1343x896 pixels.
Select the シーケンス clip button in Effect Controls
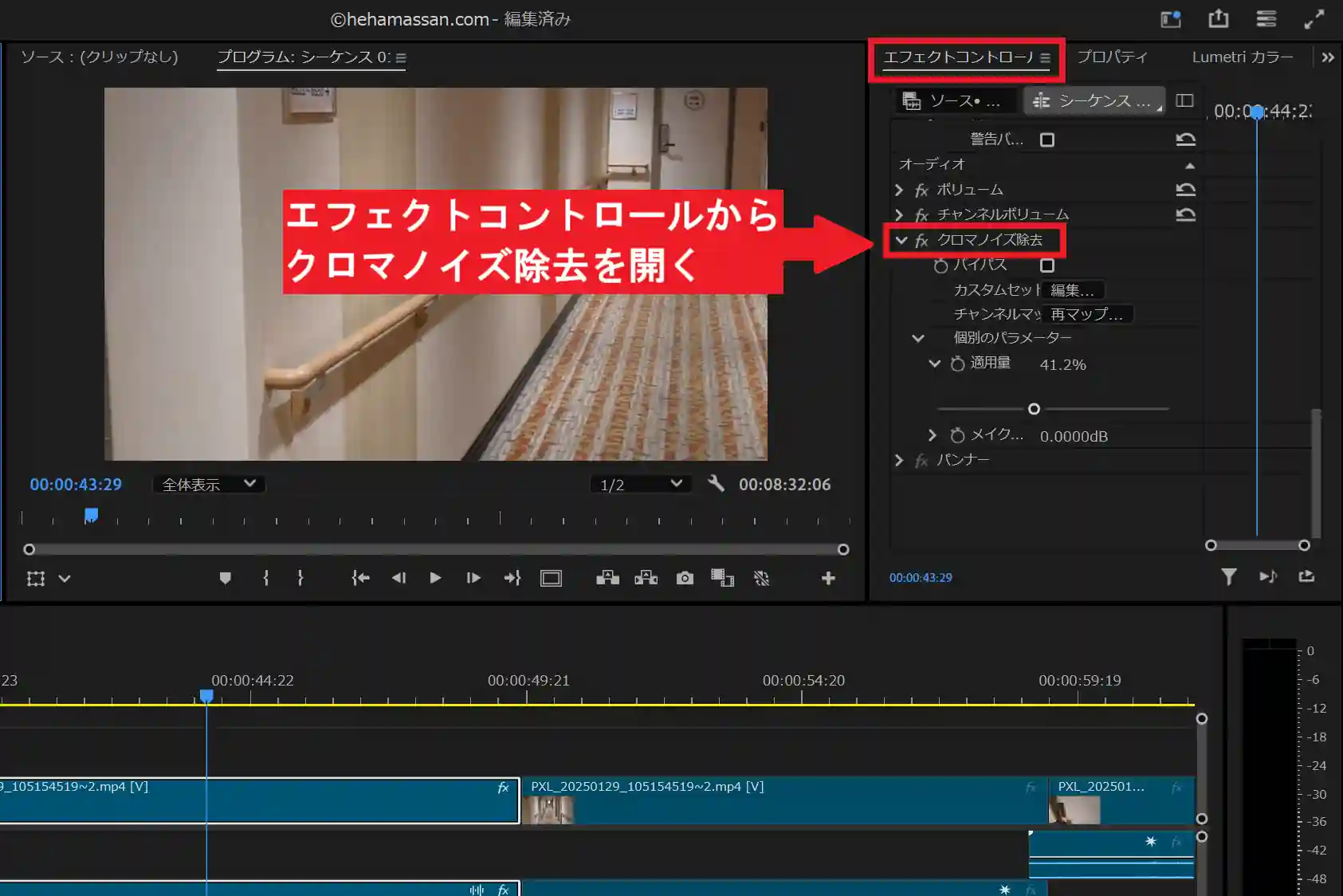click(1094, 100)
